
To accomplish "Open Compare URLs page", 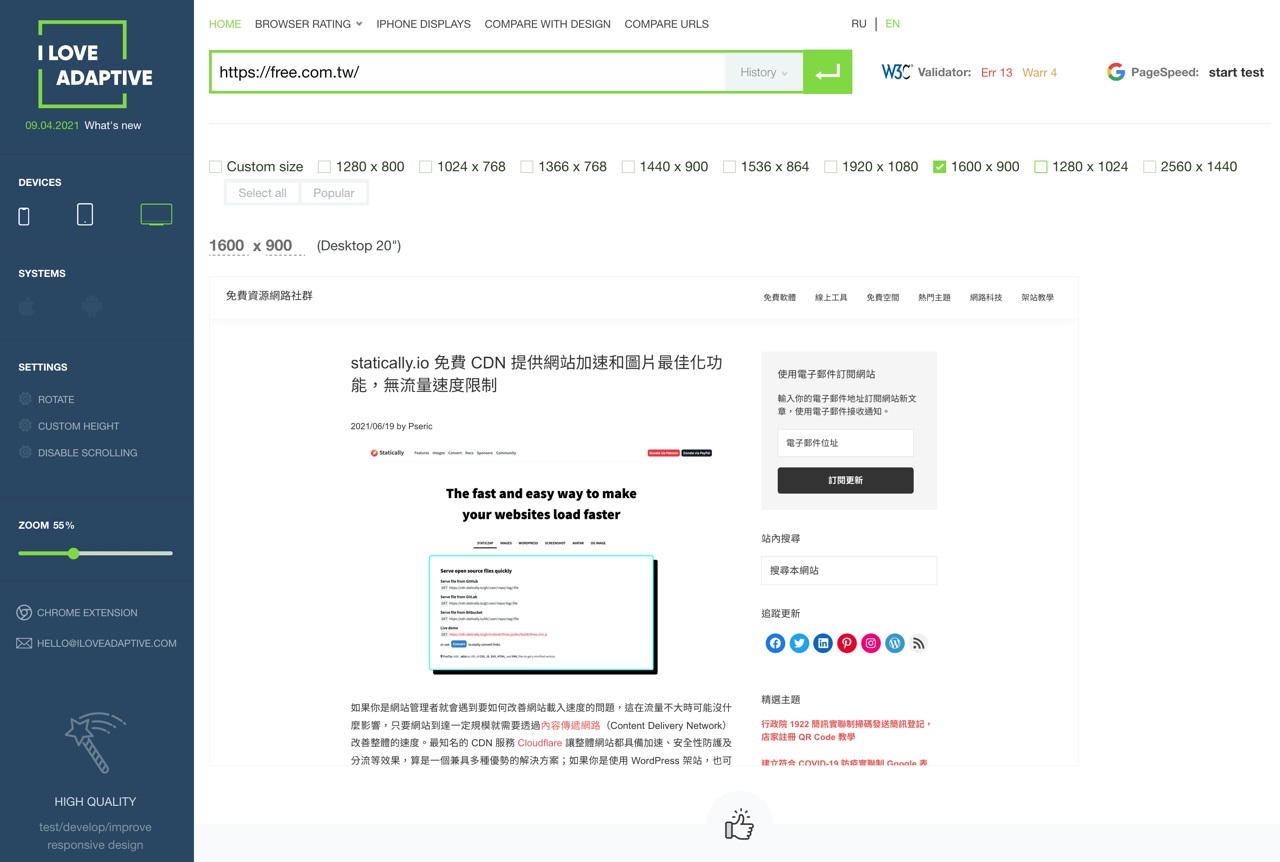I will coord(666,24).
